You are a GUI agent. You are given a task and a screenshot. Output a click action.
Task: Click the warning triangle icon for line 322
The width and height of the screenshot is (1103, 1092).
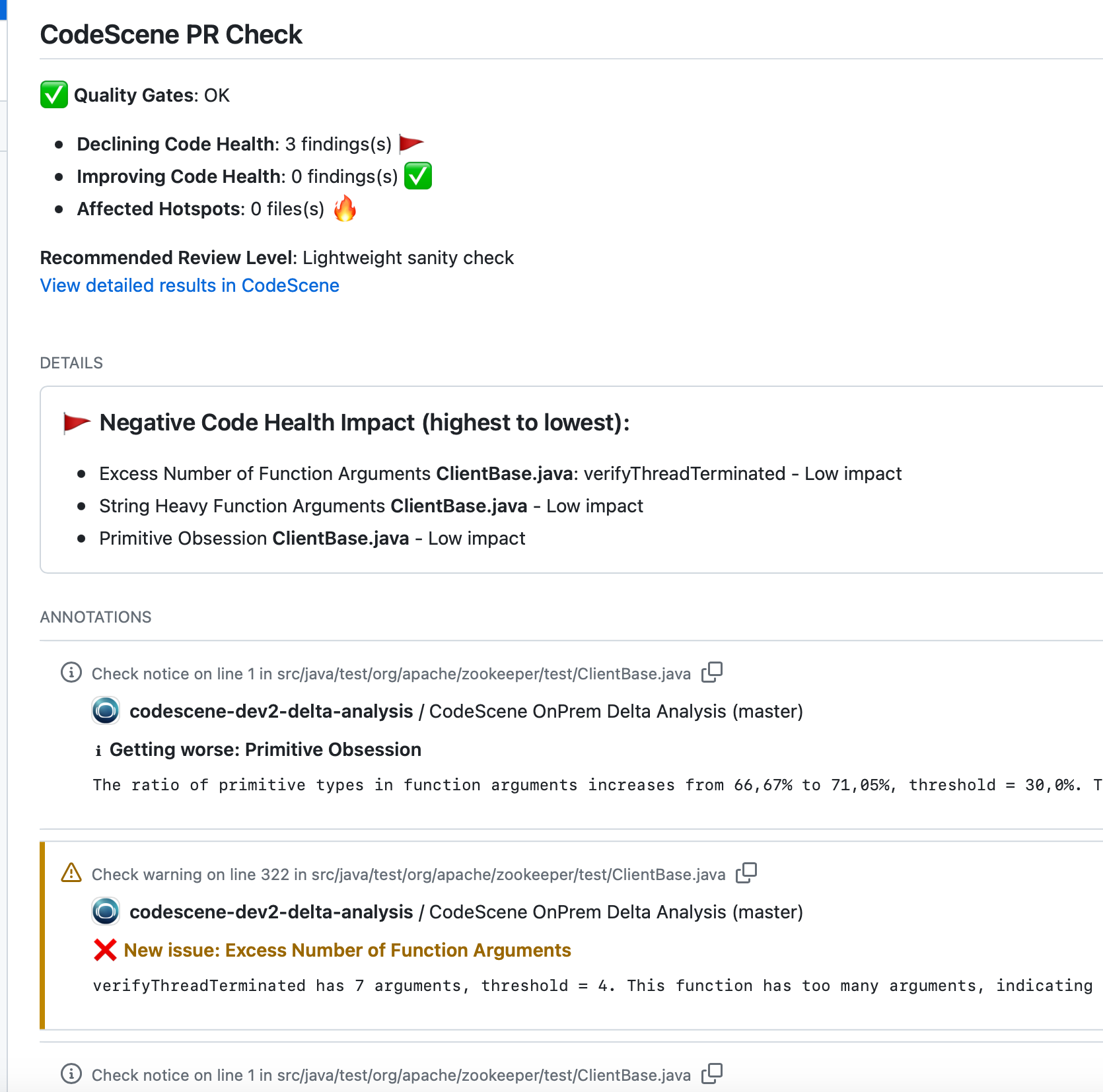[x=71, y=873]
